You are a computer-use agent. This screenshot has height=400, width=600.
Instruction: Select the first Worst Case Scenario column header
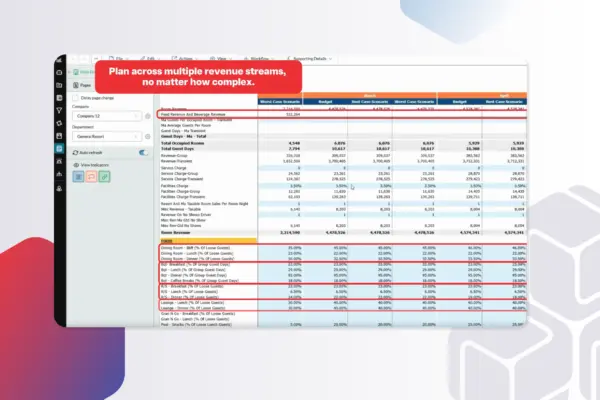pyautogui.click(x=280, y=102)
